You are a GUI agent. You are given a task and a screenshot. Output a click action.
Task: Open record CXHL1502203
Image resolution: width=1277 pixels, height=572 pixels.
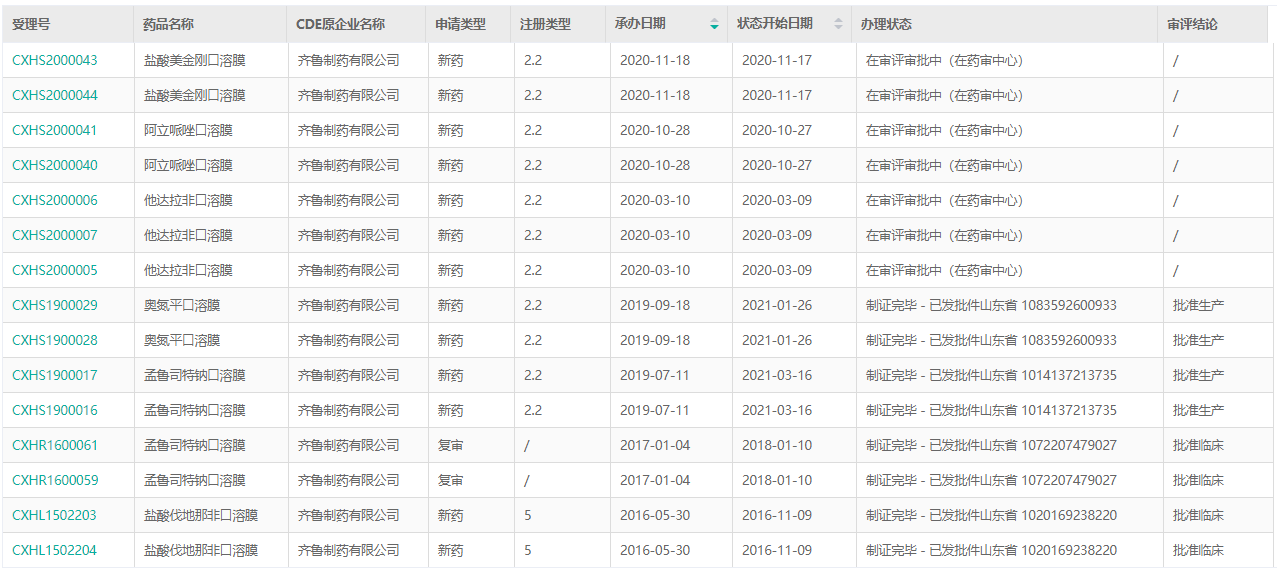(55, 515)
